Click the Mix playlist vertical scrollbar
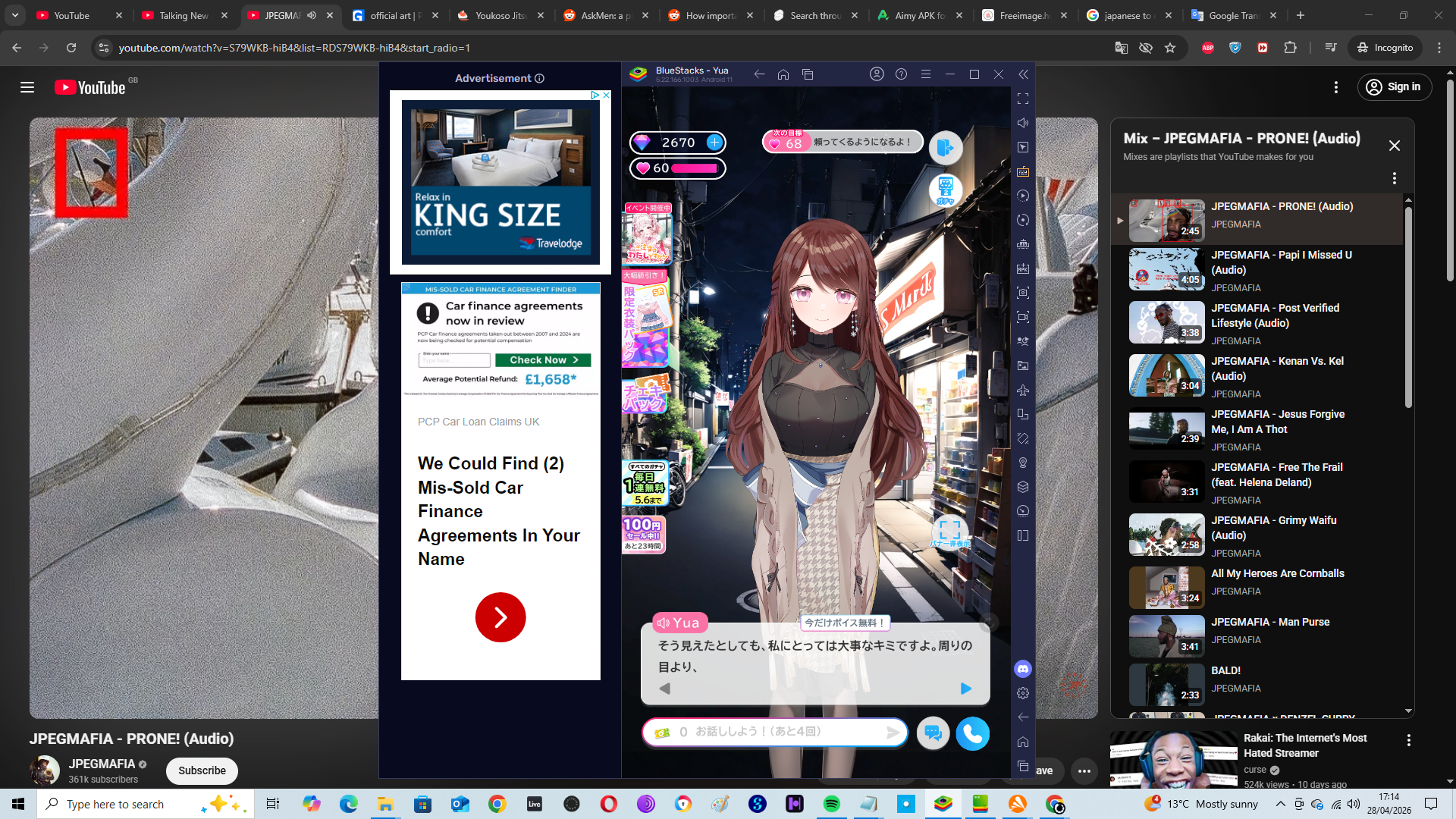 point(1408,307)
